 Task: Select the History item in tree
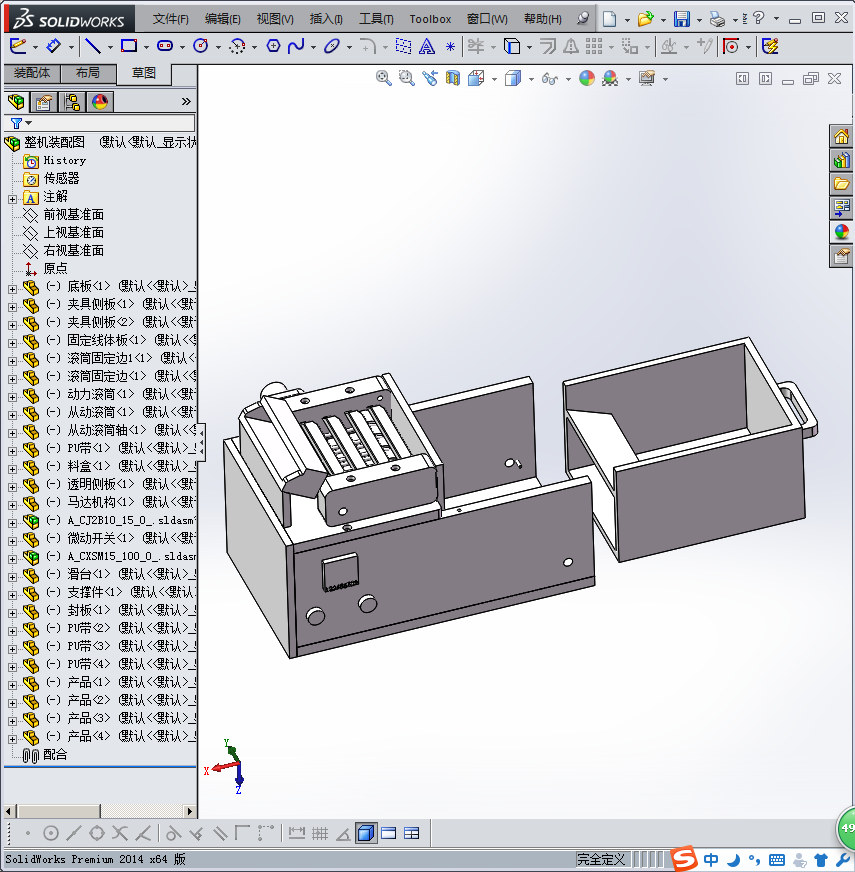click(x=65, y=161)
